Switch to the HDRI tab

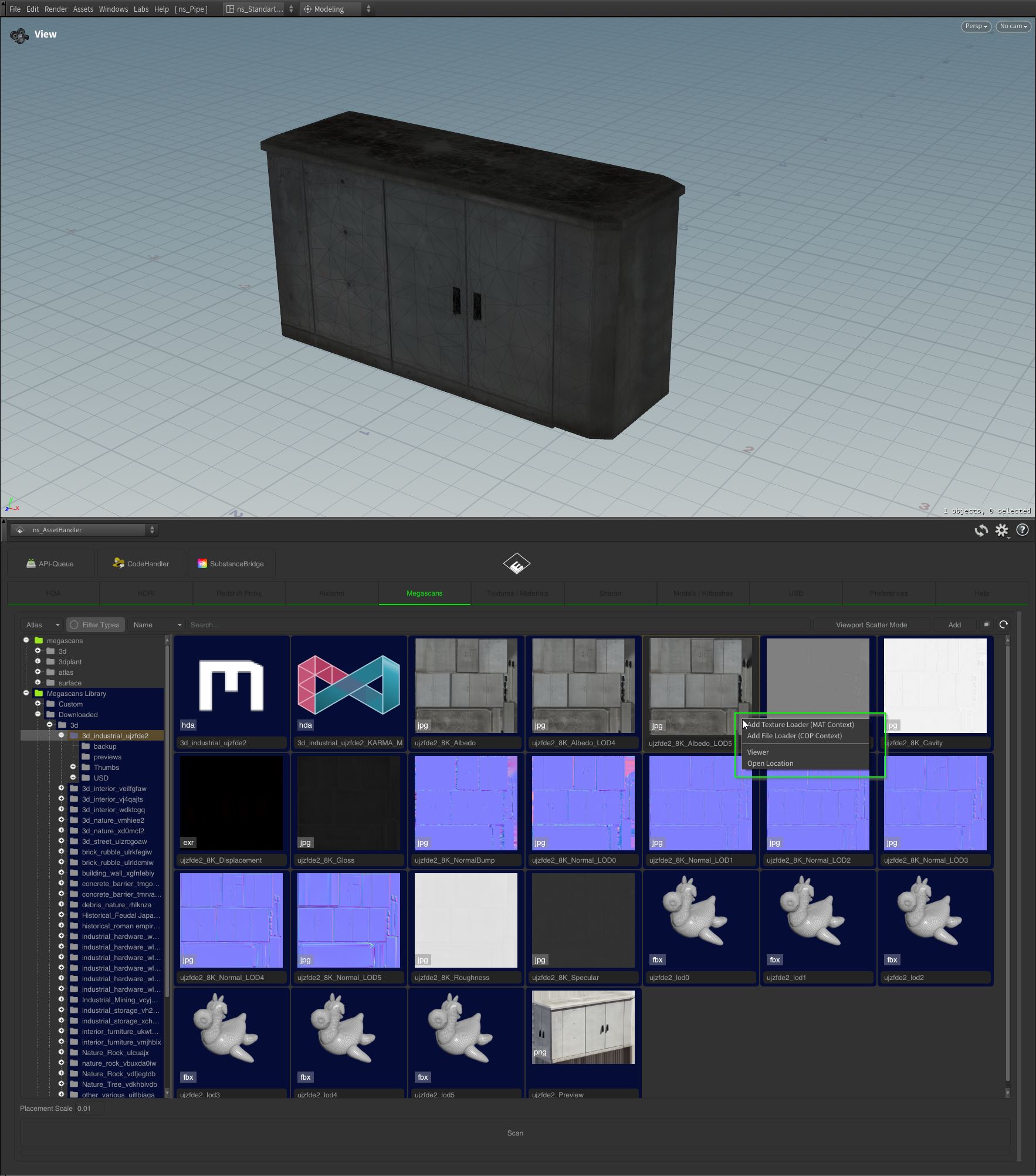coord(146,593)
